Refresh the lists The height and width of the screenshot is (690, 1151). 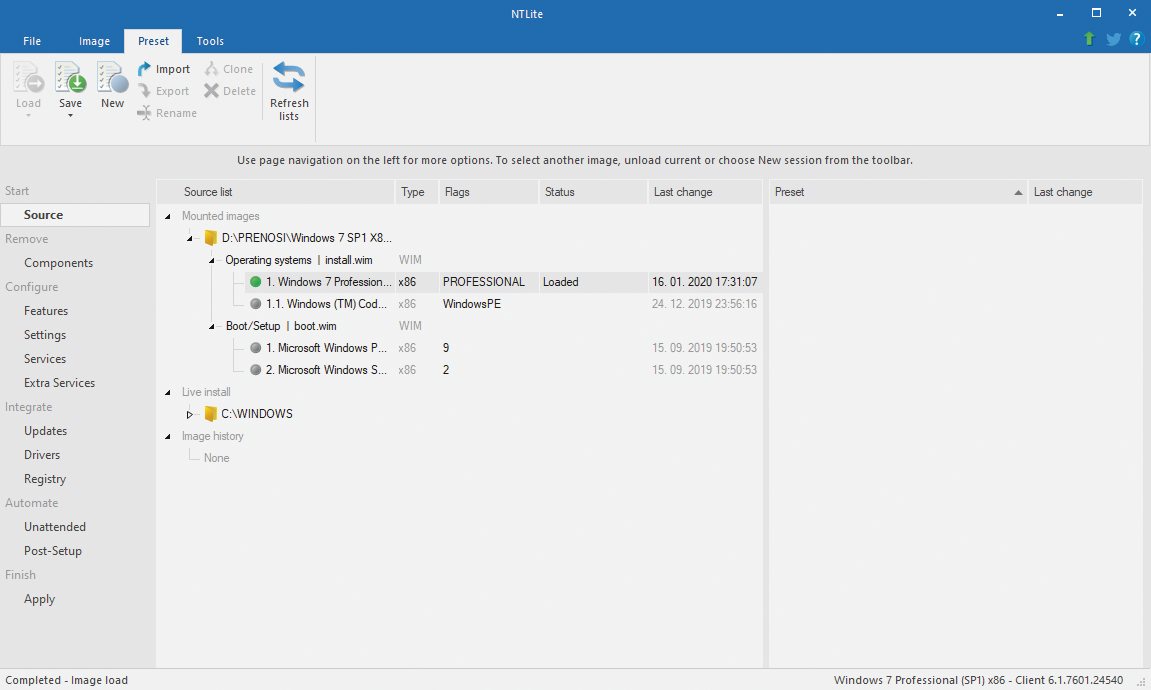(x=289, y=91)
